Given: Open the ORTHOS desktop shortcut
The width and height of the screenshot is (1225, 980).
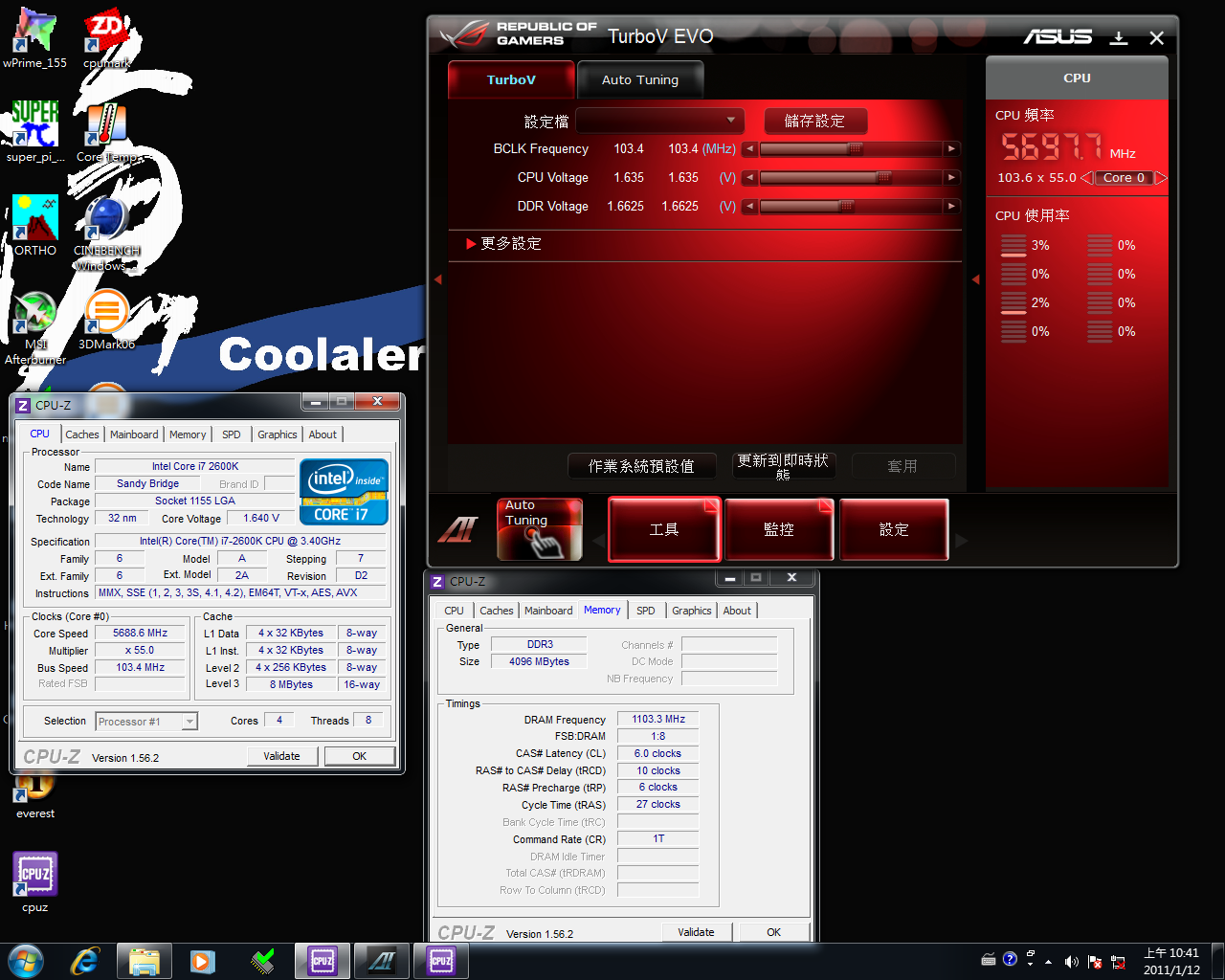Looking at the screenshot, I should coord(35,226).
